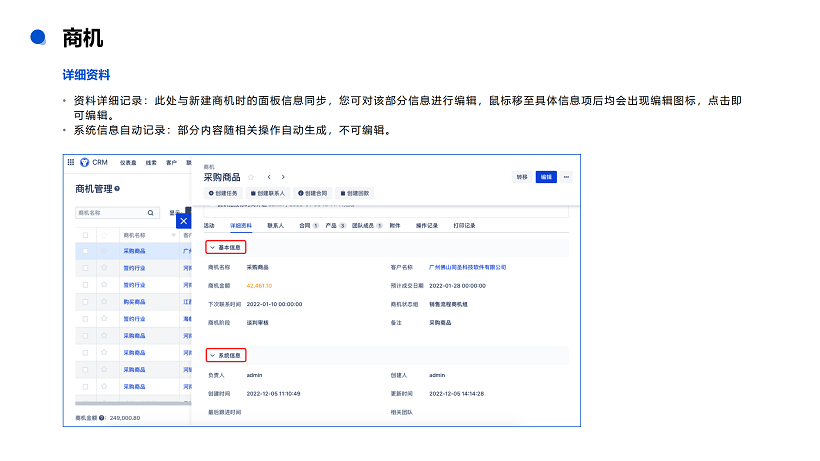Viewport: 820px width, 461px height.
Task: Click the 负责人 value admin
Action: [x=254, y=375]
